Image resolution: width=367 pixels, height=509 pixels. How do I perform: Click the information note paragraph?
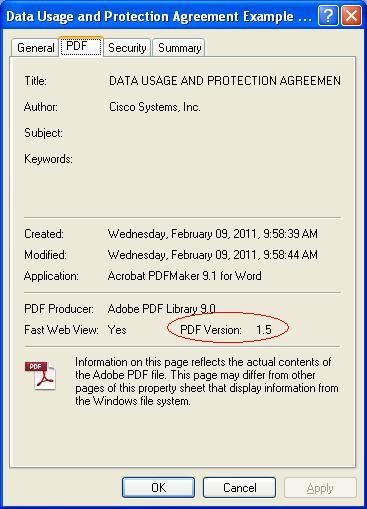[x=207, y=381]
